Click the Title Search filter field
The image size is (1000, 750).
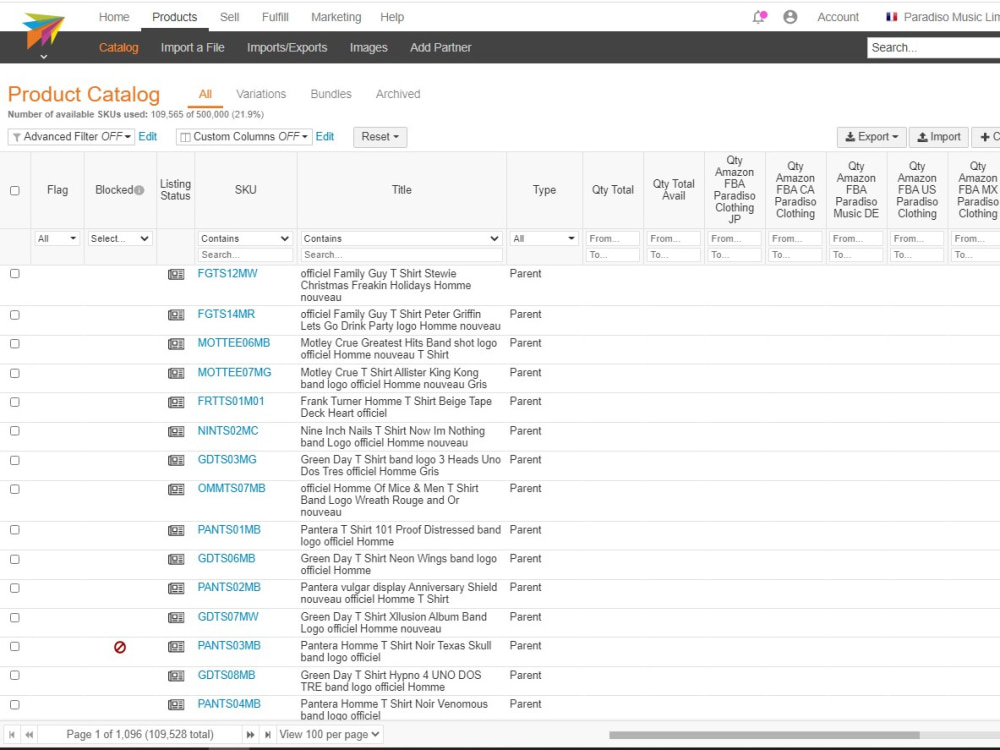pos(401,254)
